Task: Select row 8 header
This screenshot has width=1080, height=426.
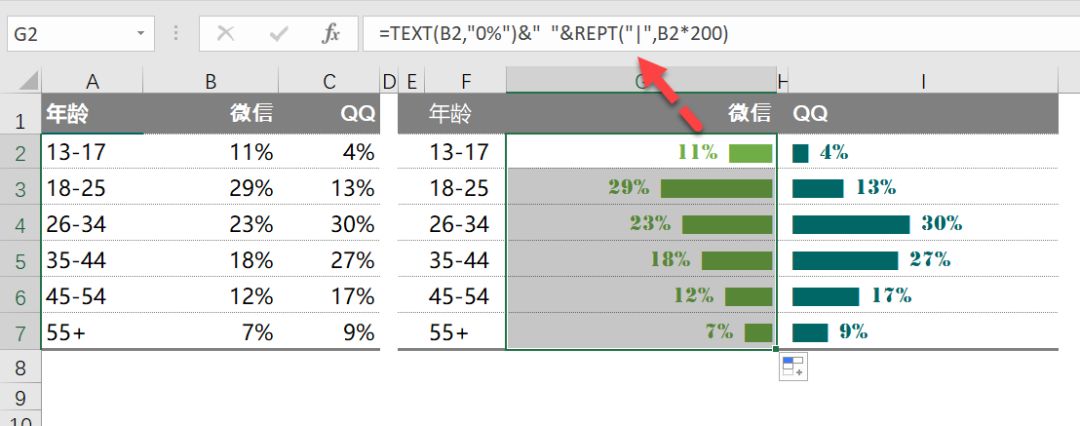Action: point(20,367)
